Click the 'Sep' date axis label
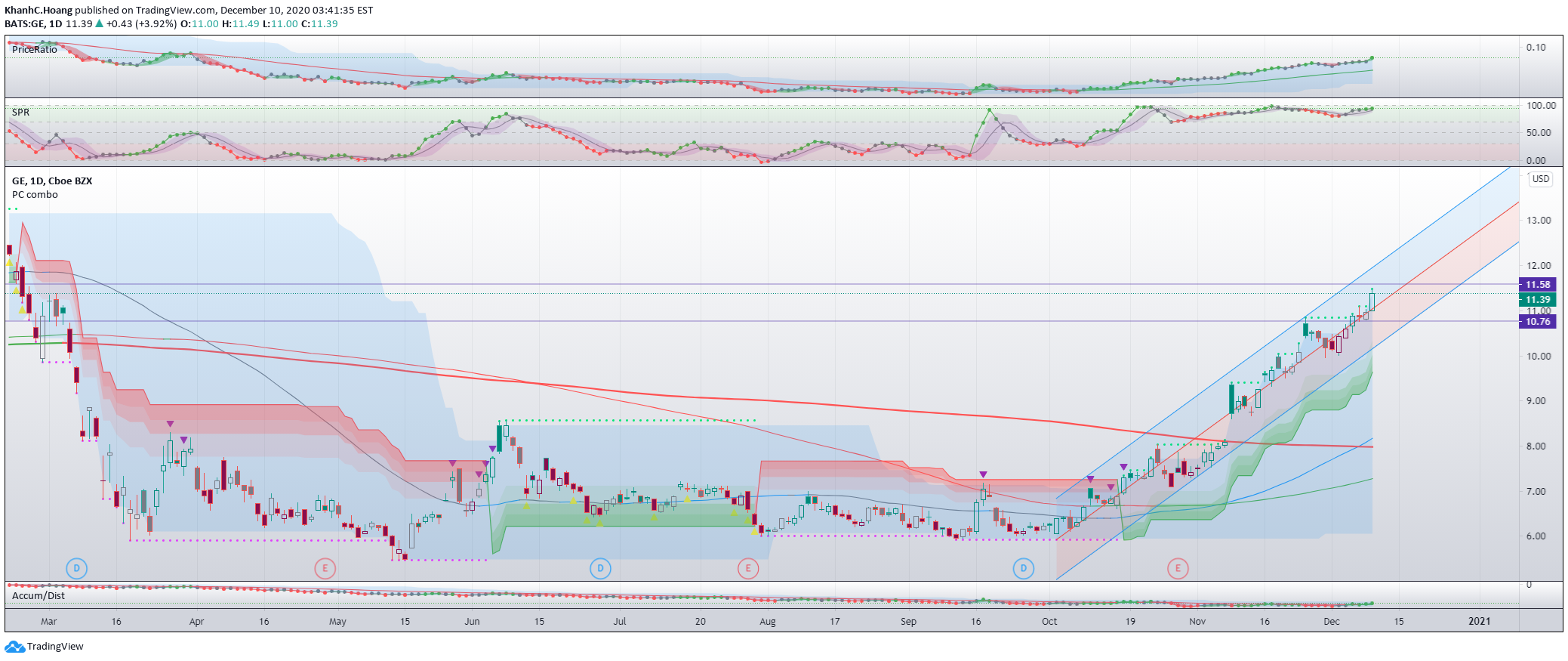 pyautogui.click(x=908, y=622)
